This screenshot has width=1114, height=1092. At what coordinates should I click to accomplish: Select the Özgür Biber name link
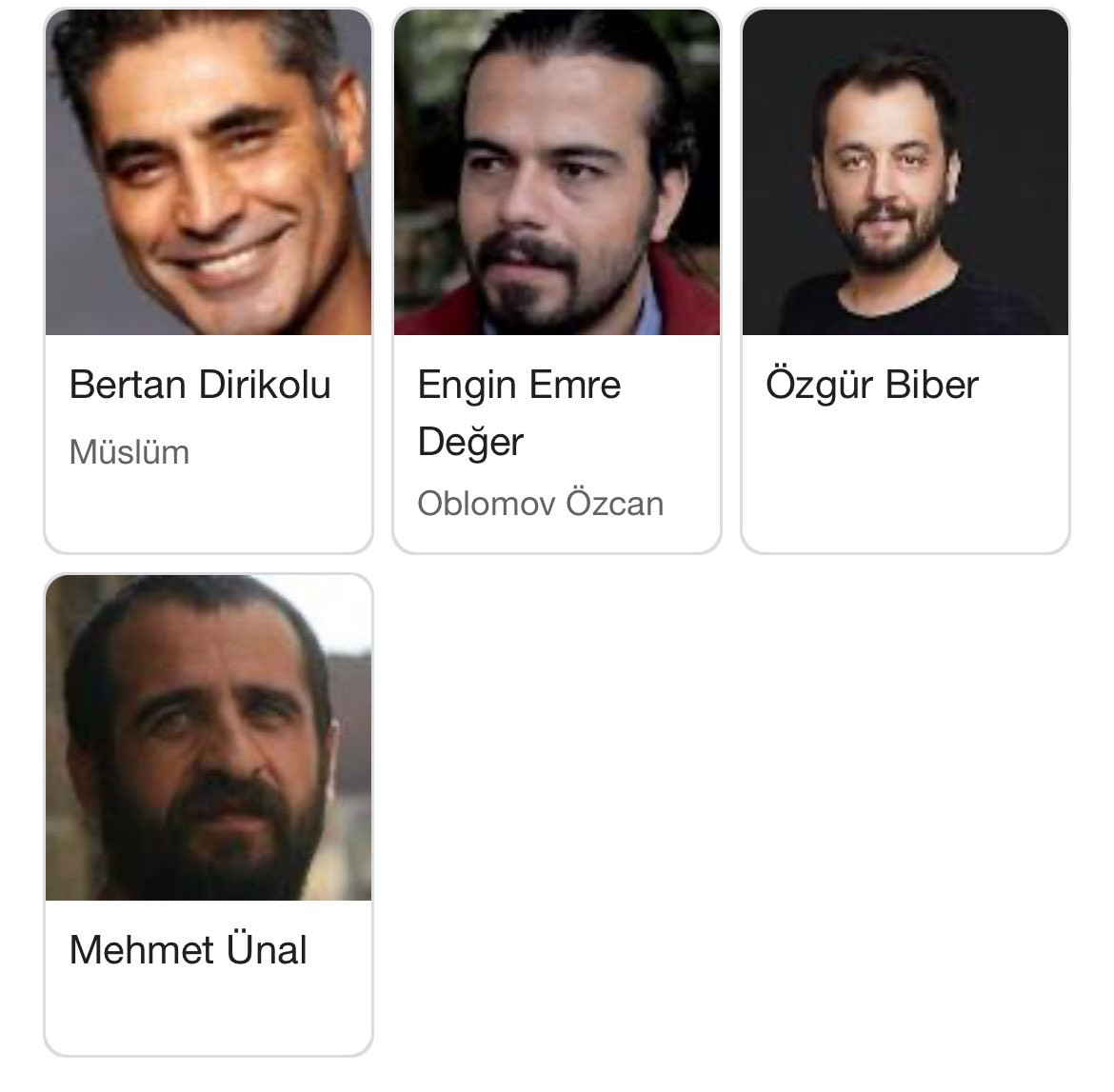coord(872,384)
